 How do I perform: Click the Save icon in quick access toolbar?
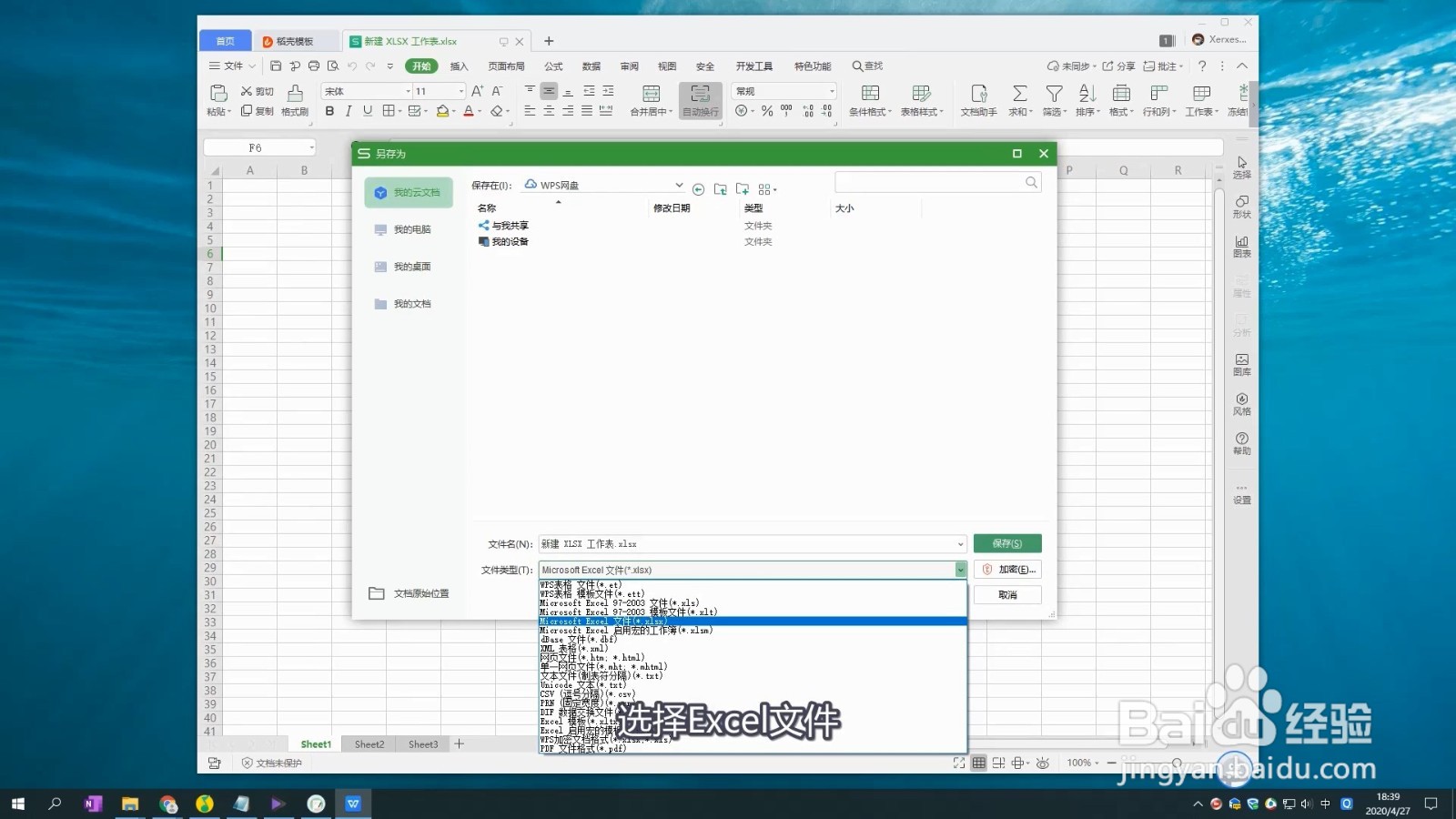coord(276,66)
